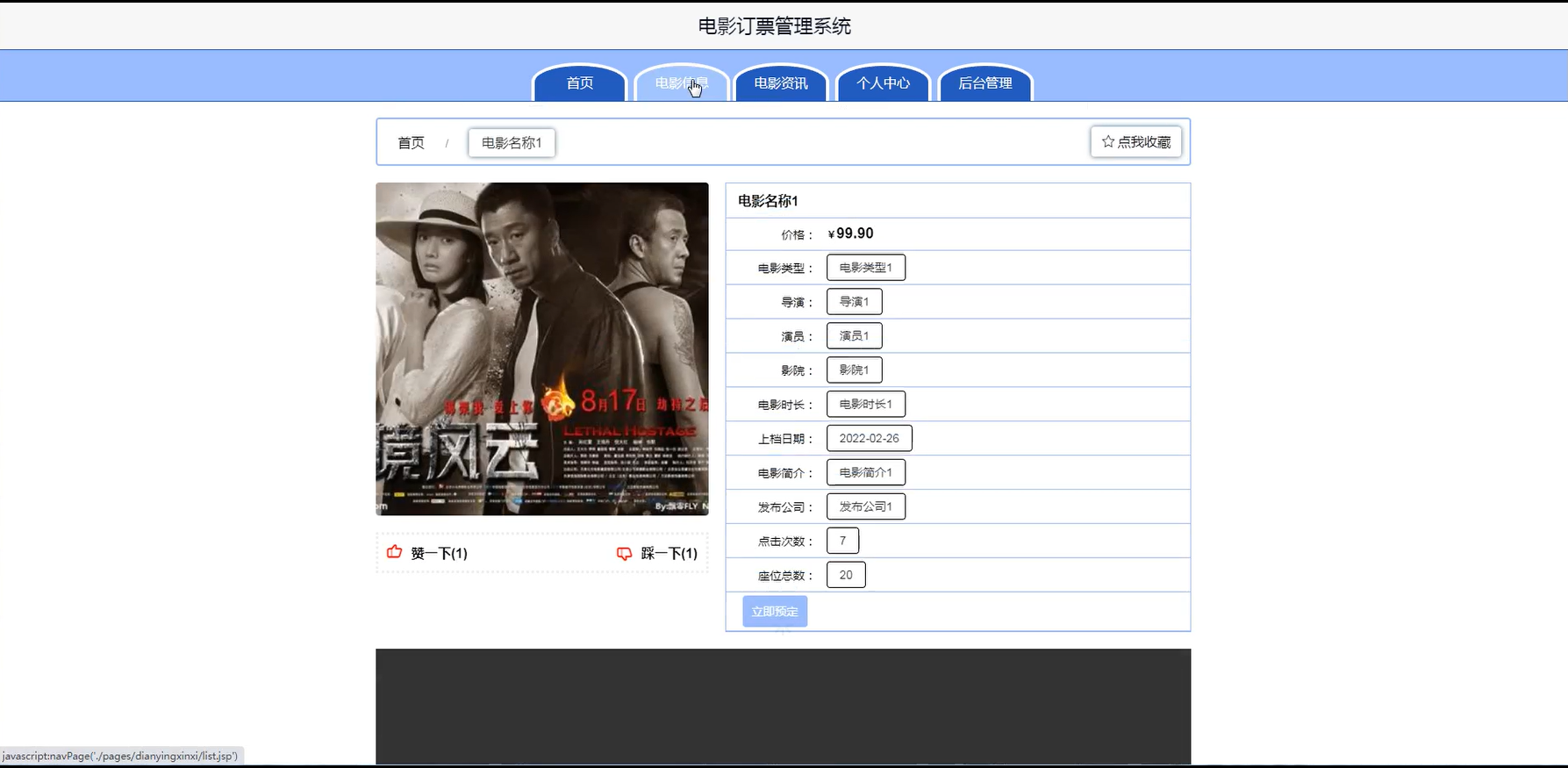
Task: Click 赞一下(1) like text
Action: pyautogui.click(x=439, y=553)
